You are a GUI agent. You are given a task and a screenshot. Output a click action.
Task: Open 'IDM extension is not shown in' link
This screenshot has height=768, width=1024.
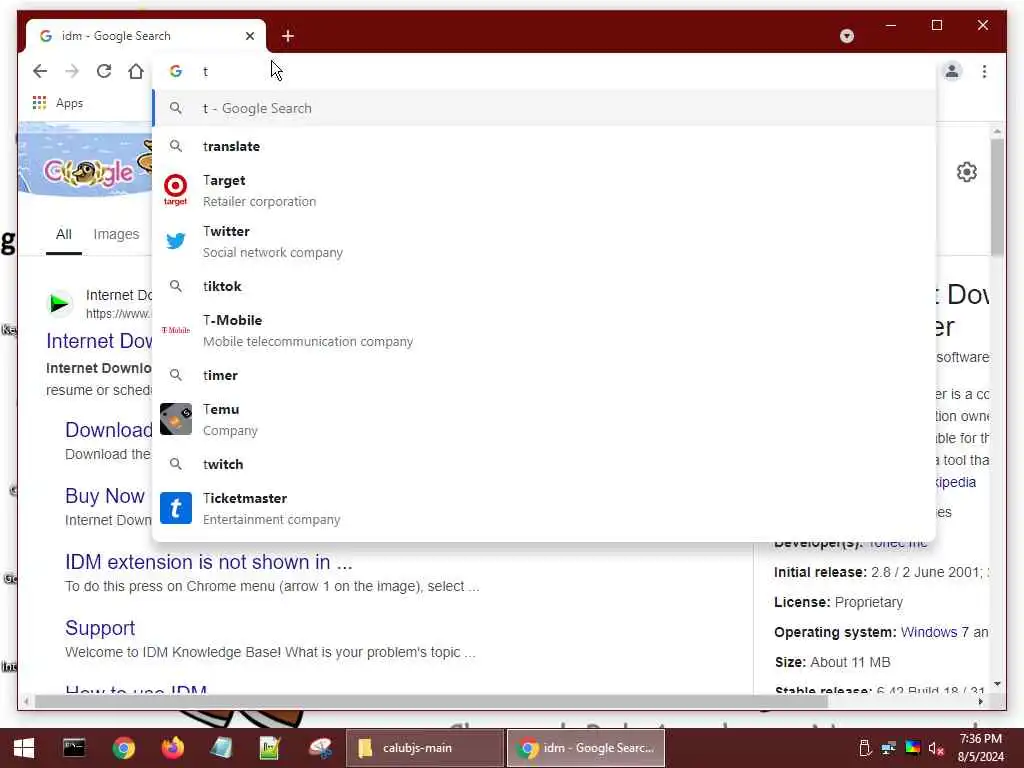tap(208, 562)
